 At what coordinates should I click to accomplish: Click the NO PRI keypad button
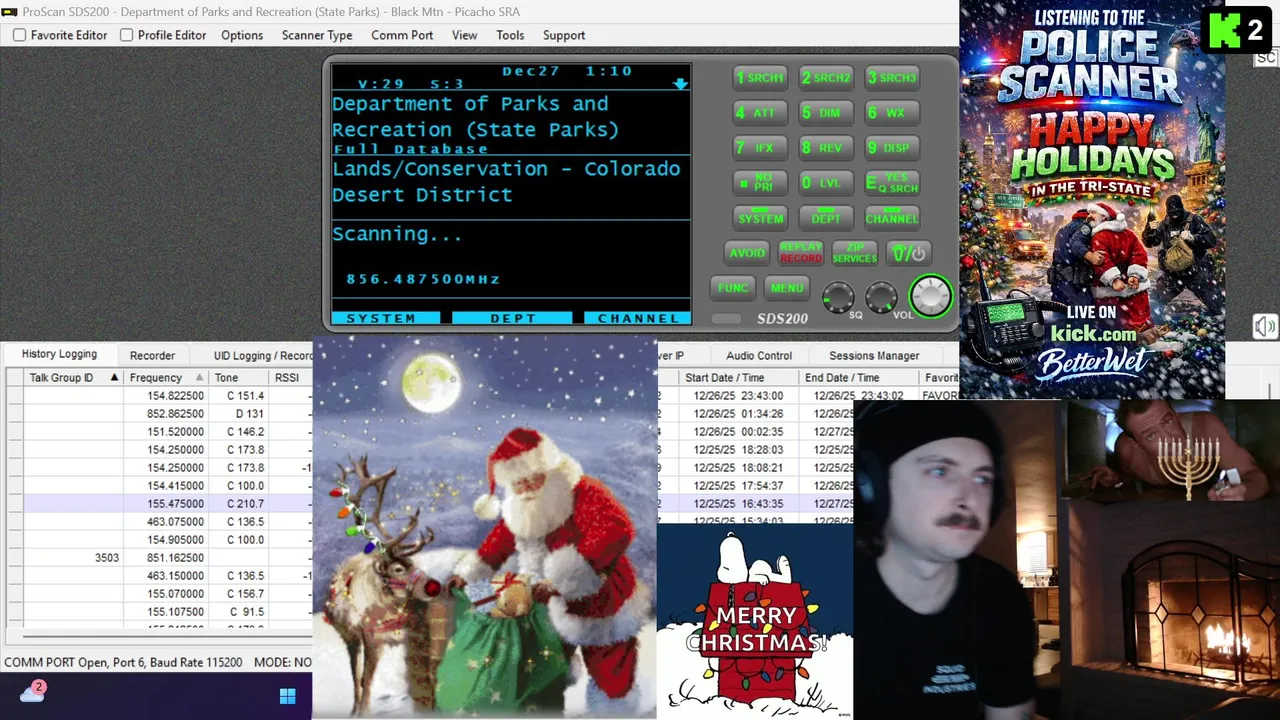760,183
